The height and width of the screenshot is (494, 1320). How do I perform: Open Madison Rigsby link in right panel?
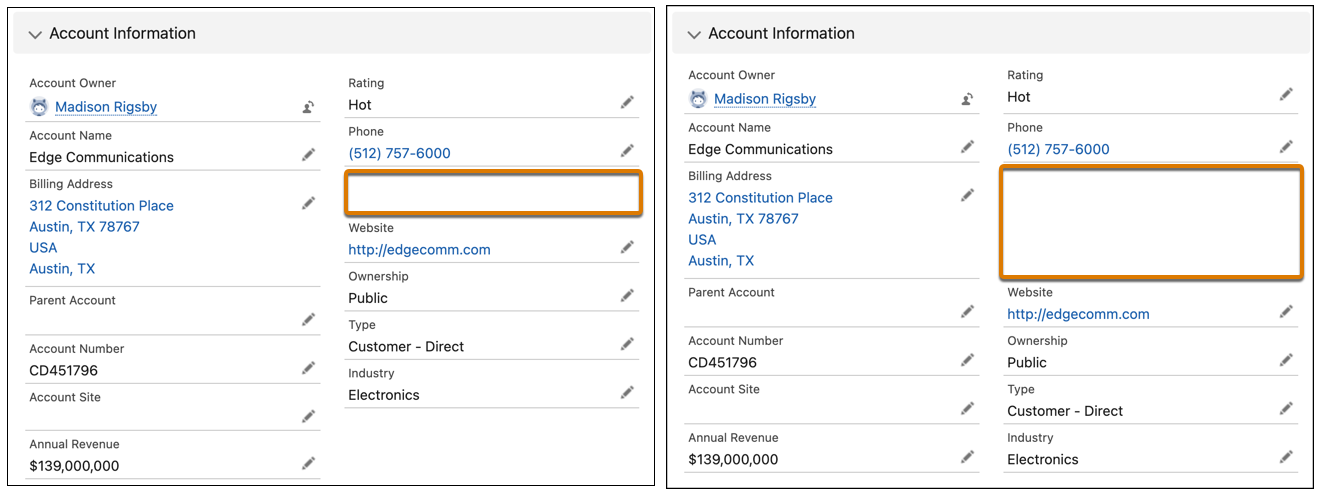pyautogui.click(x=765, y=99)
